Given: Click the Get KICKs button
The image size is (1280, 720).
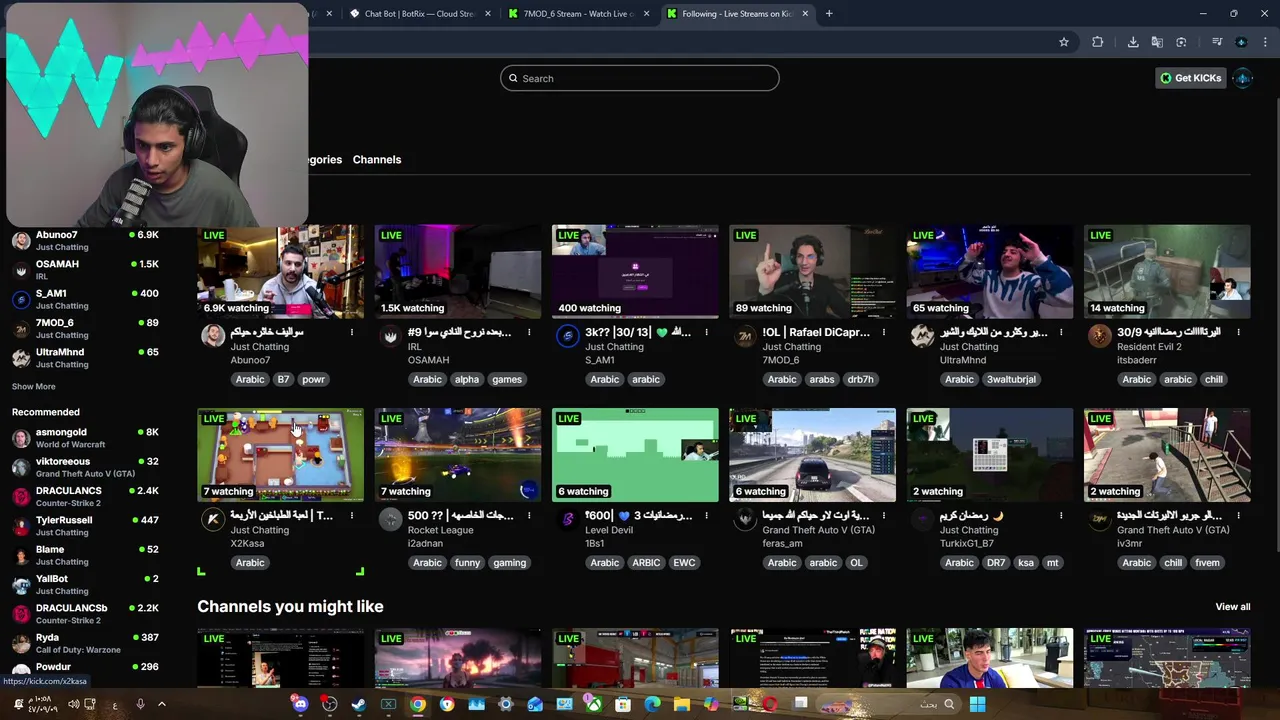Looking at the screenshot, I should point(1190,78).
